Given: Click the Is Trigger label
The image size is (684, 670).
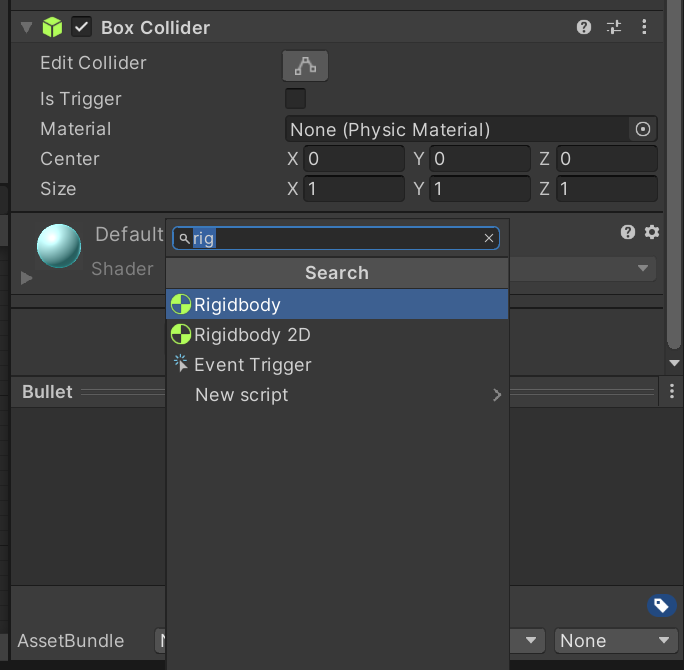Looking at the screenshot, I should 81,99.
